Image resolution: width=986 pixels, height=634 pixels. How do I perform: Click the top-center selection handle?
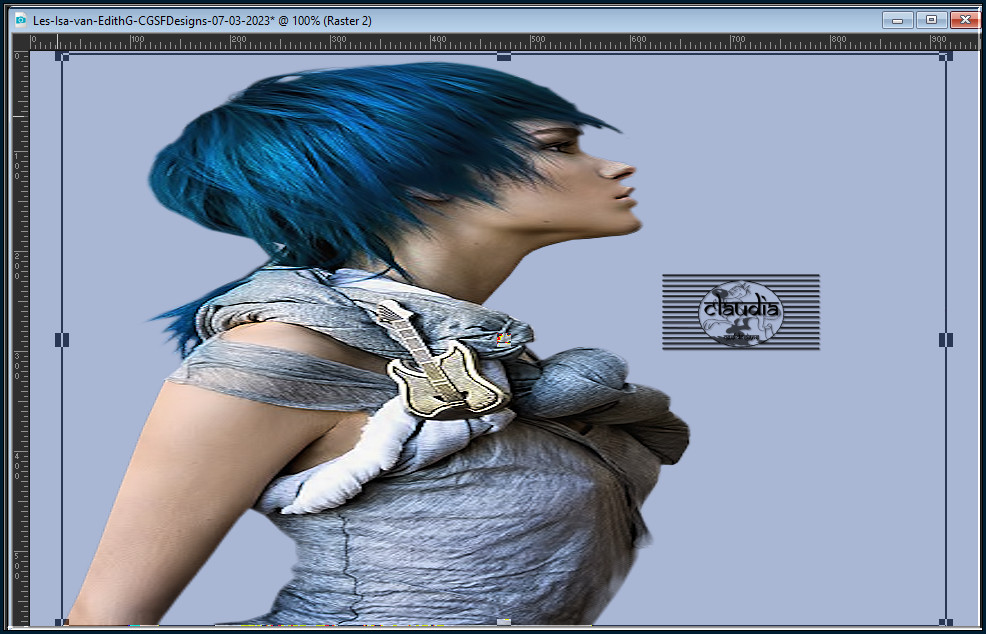click(504, 57)
